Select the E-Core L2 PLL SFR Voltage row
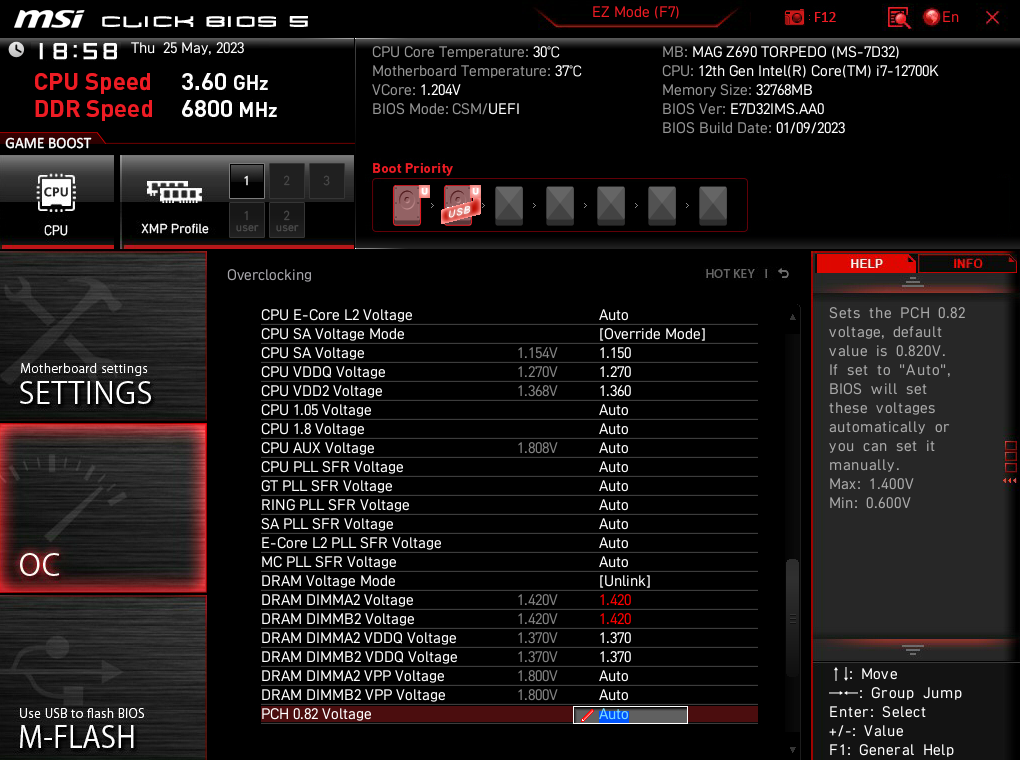Screen dimensions: 1020x760 click(x=509, y=543)
